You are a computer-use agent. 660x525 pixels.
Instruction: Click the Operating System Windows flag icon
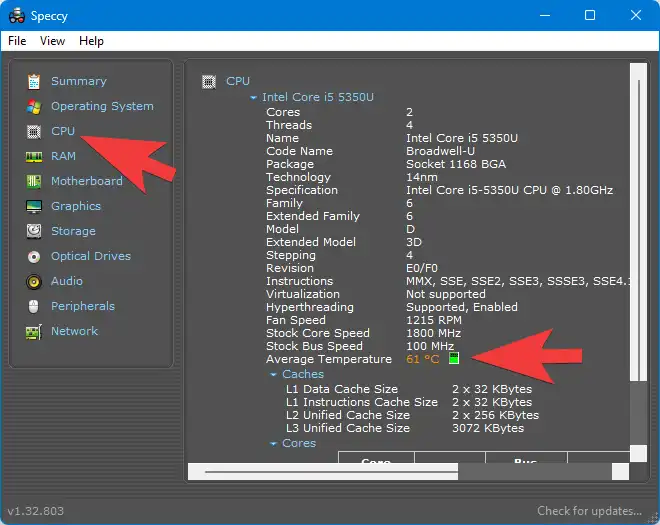pyautogui.click(x=34, y=107)
